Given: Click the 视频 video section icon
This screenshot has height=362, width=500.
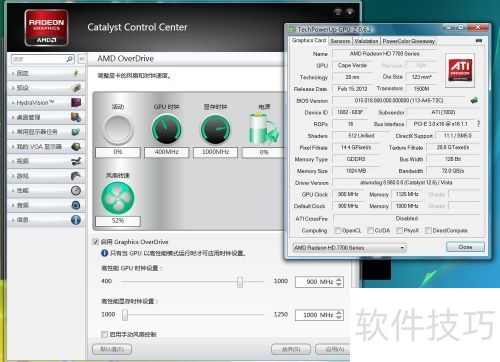Looking at the screenshot, I should click(x=76, y=161).
